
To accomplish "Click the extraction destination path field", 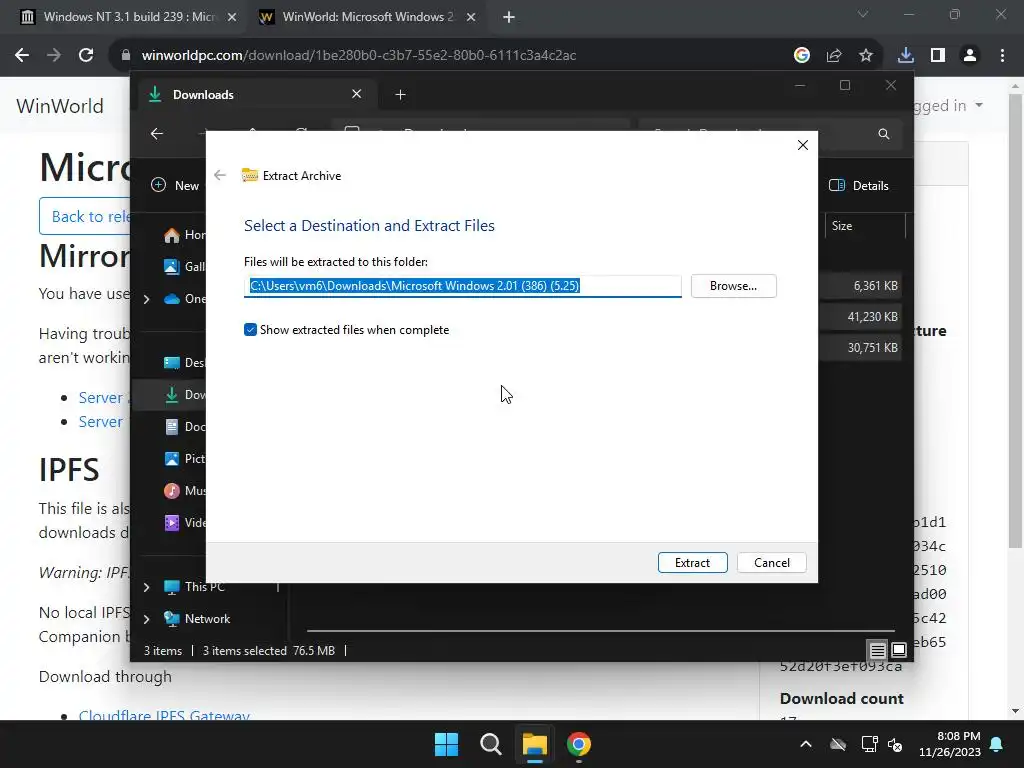I will click(462, 286).
